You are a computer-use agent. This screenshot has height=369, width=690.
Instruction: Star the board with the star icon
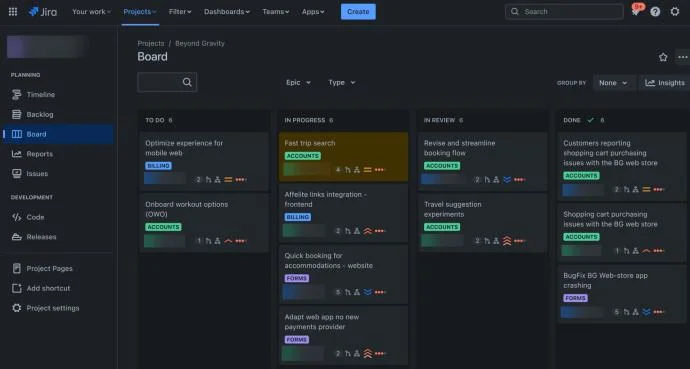click(663, 57)
